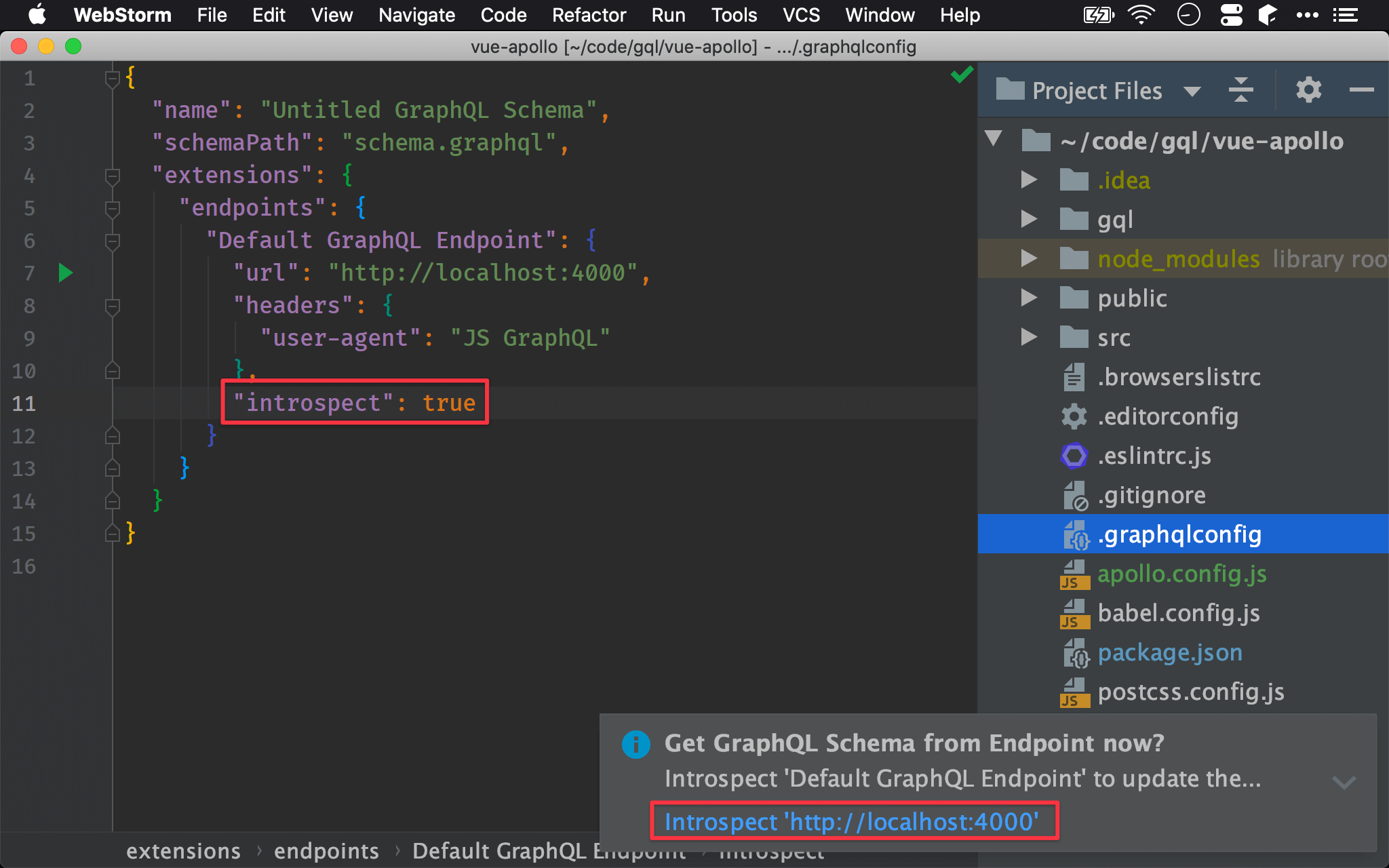Open the Refactor menu
1389x868 pixels.
[589, 15]
